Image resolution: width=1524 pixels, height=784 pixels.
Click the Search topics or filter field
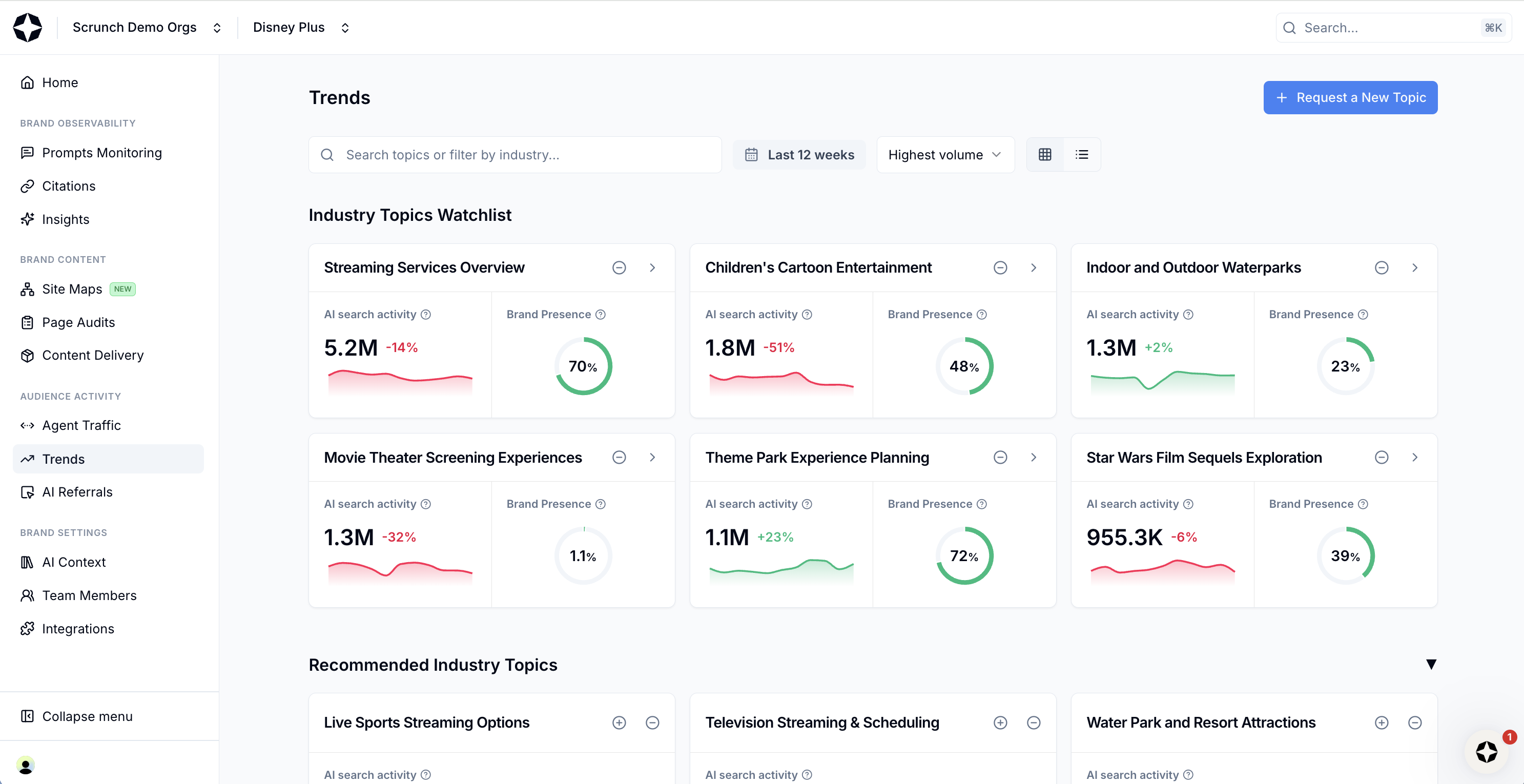(514, 154)
